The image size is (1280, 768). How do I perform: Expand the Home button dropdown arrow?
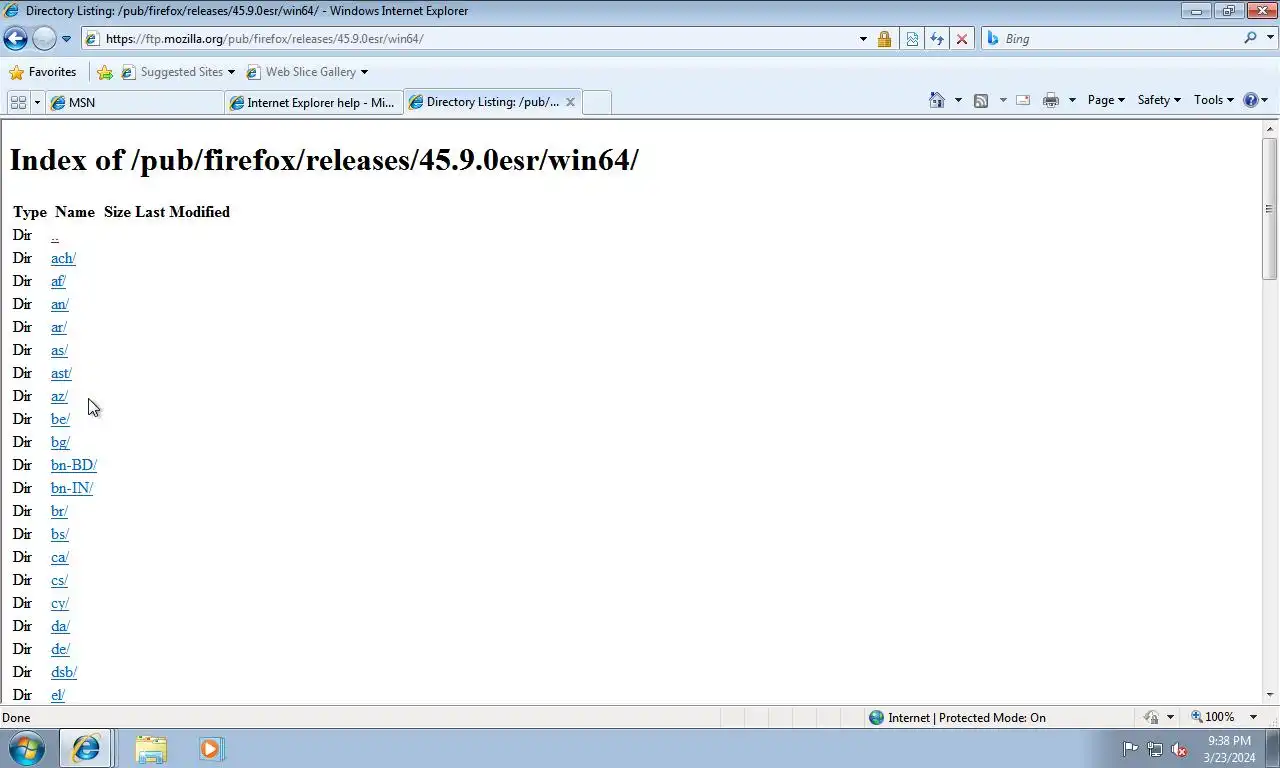click(x=958, y=100)
